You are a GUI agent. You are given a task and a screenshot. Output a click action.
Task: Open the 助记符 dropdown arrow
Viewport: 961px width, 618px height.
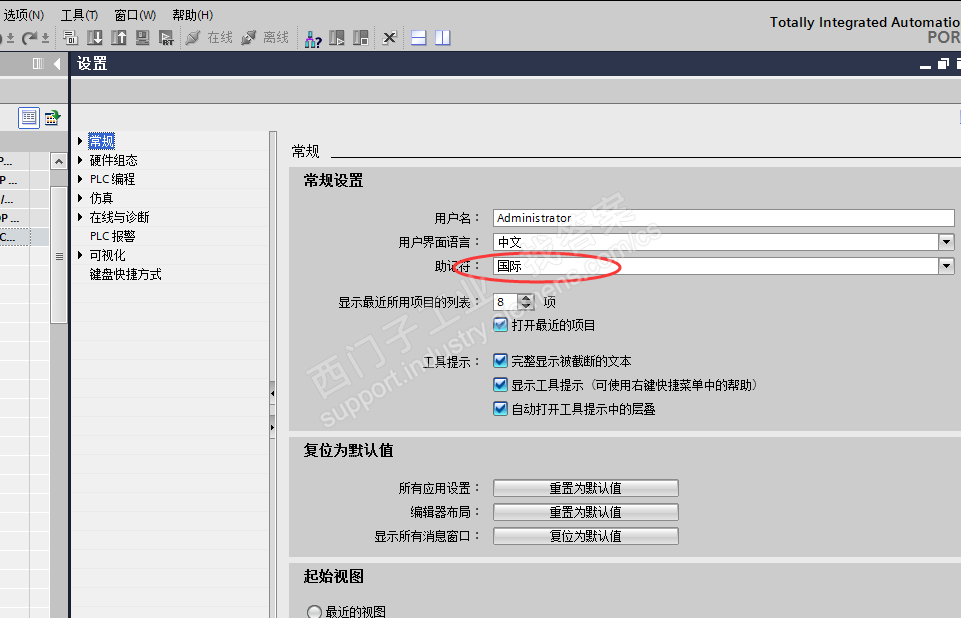(946, 265)
